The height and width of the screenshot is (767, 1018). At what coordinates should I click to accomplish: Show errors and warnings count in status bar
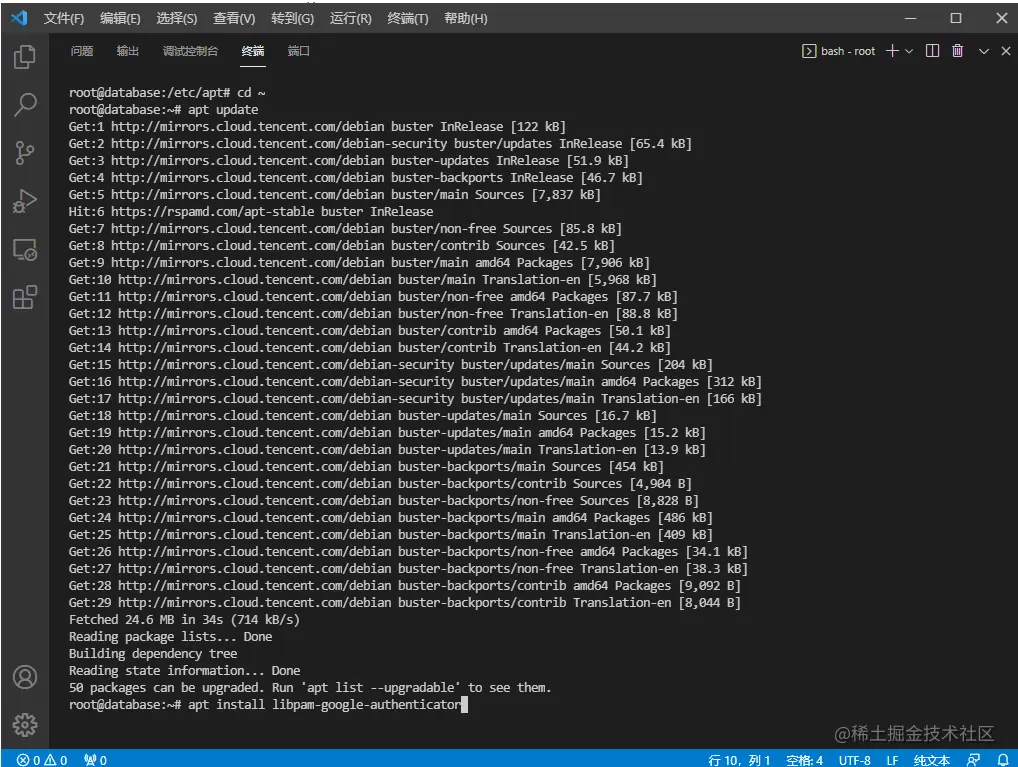(x=42, y=759)
